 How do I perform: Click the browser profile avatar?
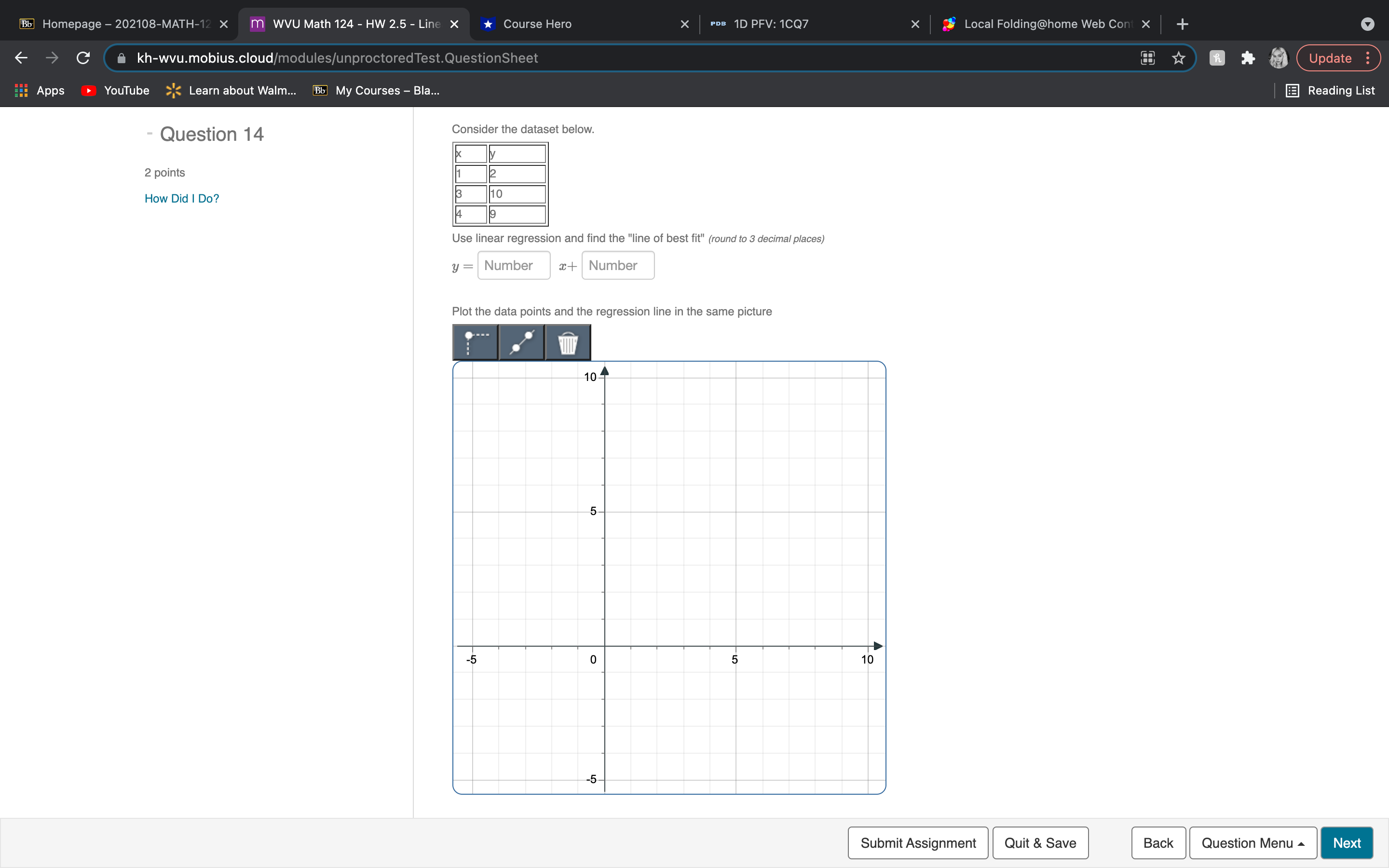[1279, 57]
